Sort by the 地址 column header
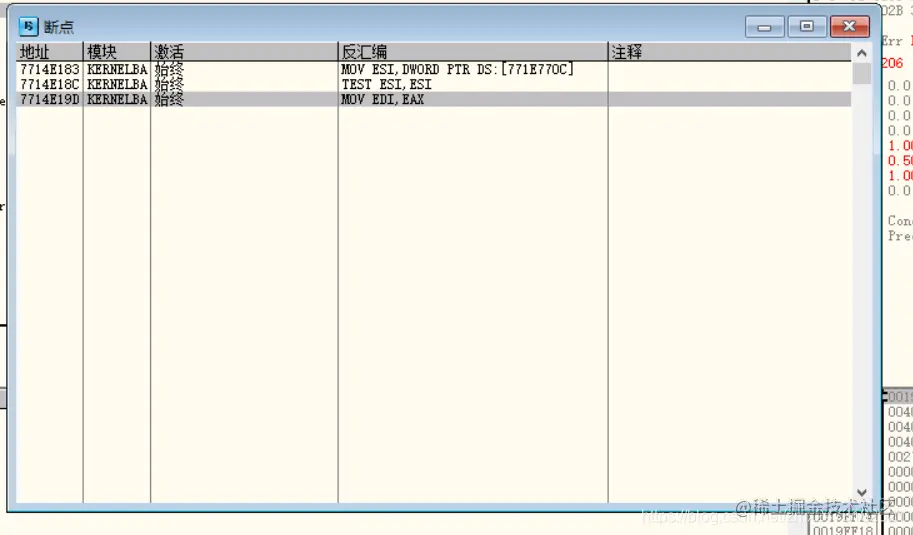The image size is (913, 535). (49, 52)
